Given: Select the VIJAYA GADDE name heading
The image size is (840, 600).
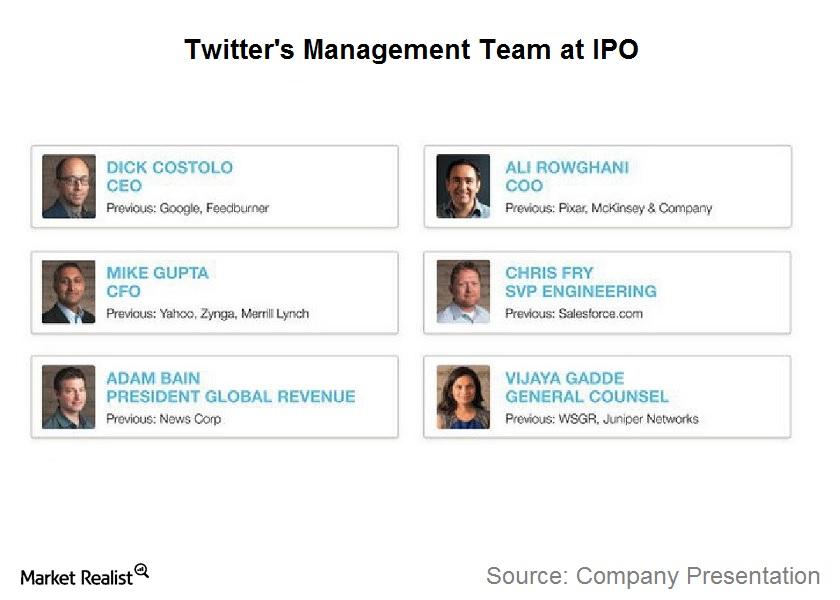Looking at the screenshot, I should 564,378.
